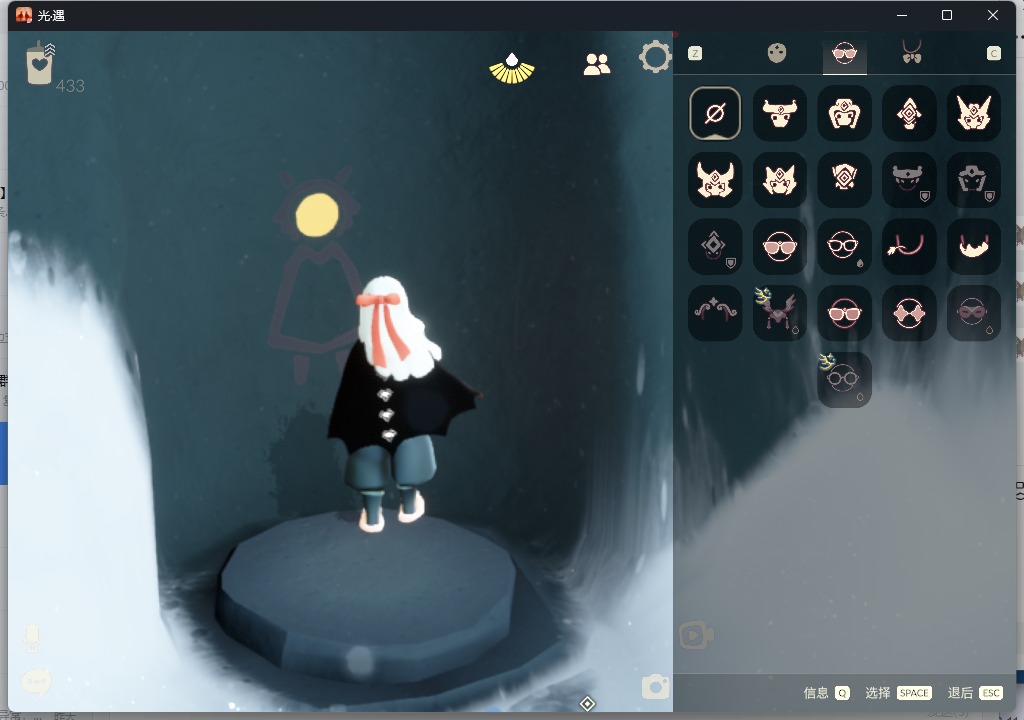This screenshot has width=1024, height=720.
Task: Select the round glasses in the bottom row
Action: tap(844, 379)
